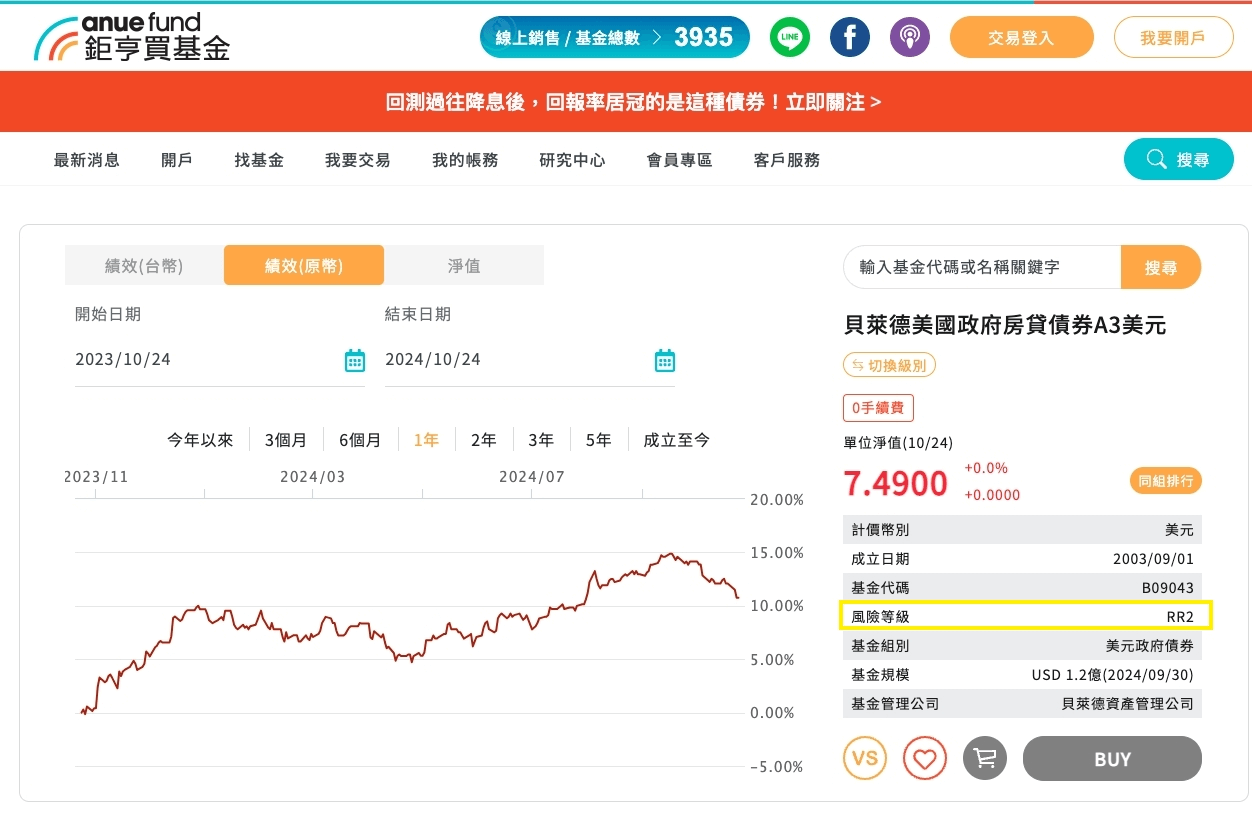This screenshot has width=1252, height=816.
Task: Click the orange 搜尋 fund search button
Action: 1161,267
